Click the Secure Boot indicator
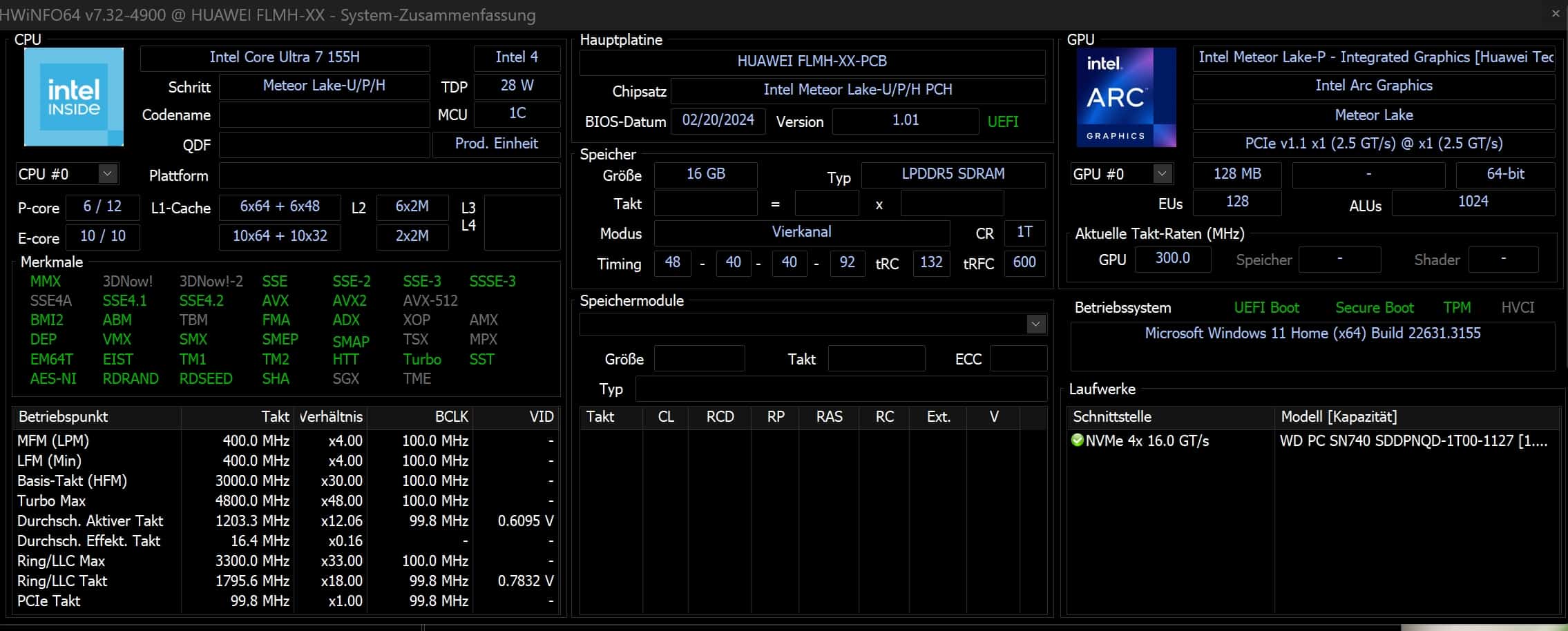This screenshot has height=631, width=1568. tap(1374, 308)
